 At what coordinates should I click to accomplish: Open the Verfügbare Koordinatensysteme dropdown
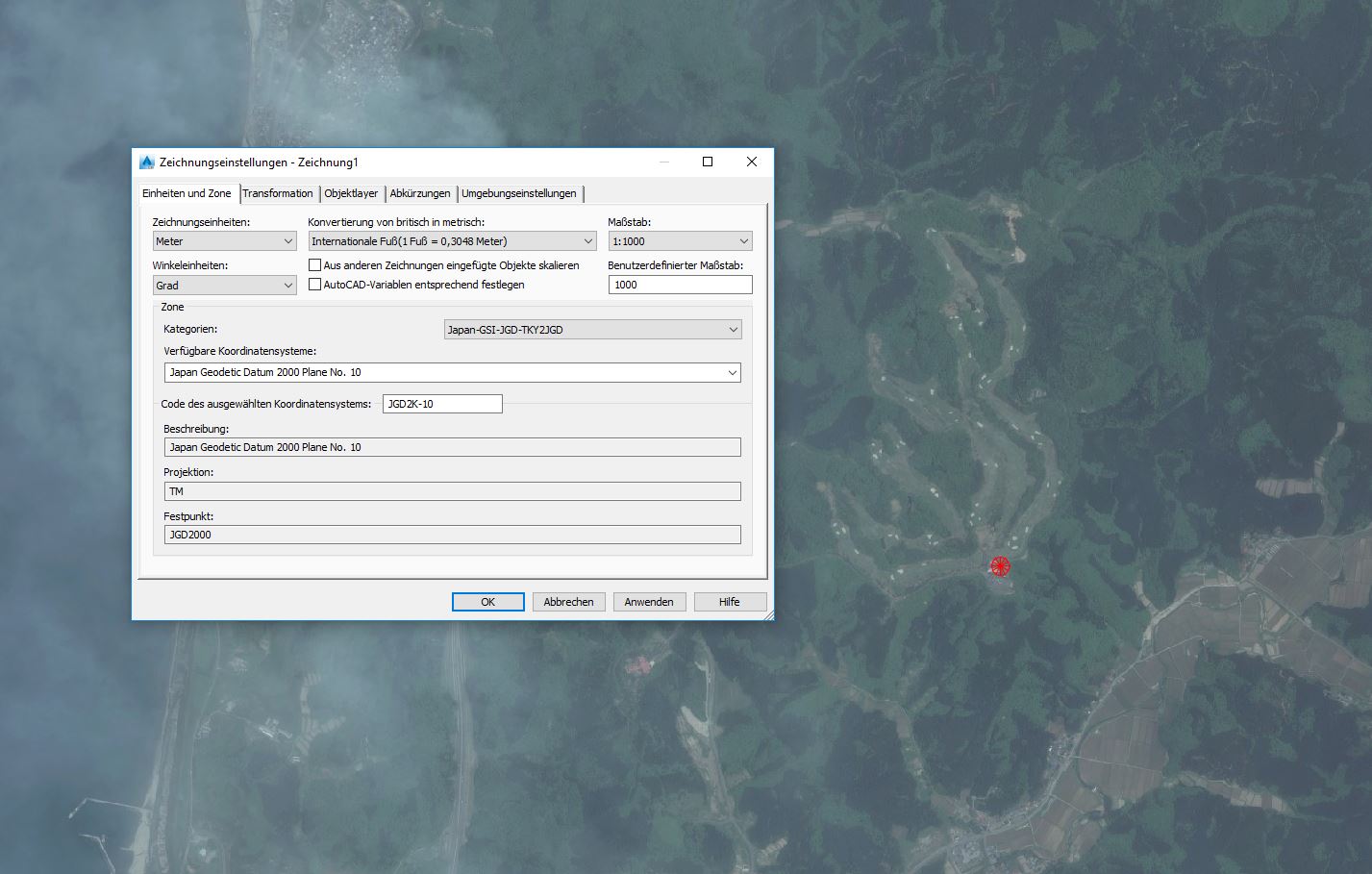(452, 372)
